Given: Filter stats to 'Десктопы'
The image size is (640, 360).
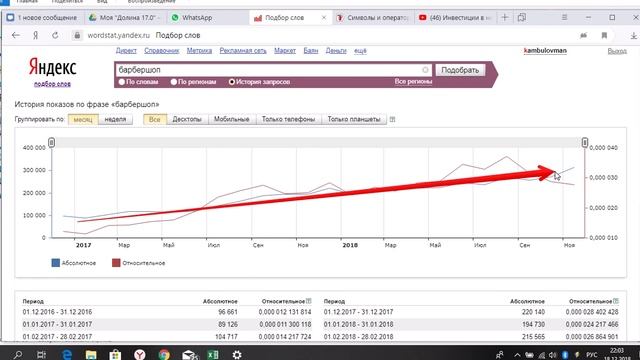Looking at the screenshot, I should tap(187, 119).
